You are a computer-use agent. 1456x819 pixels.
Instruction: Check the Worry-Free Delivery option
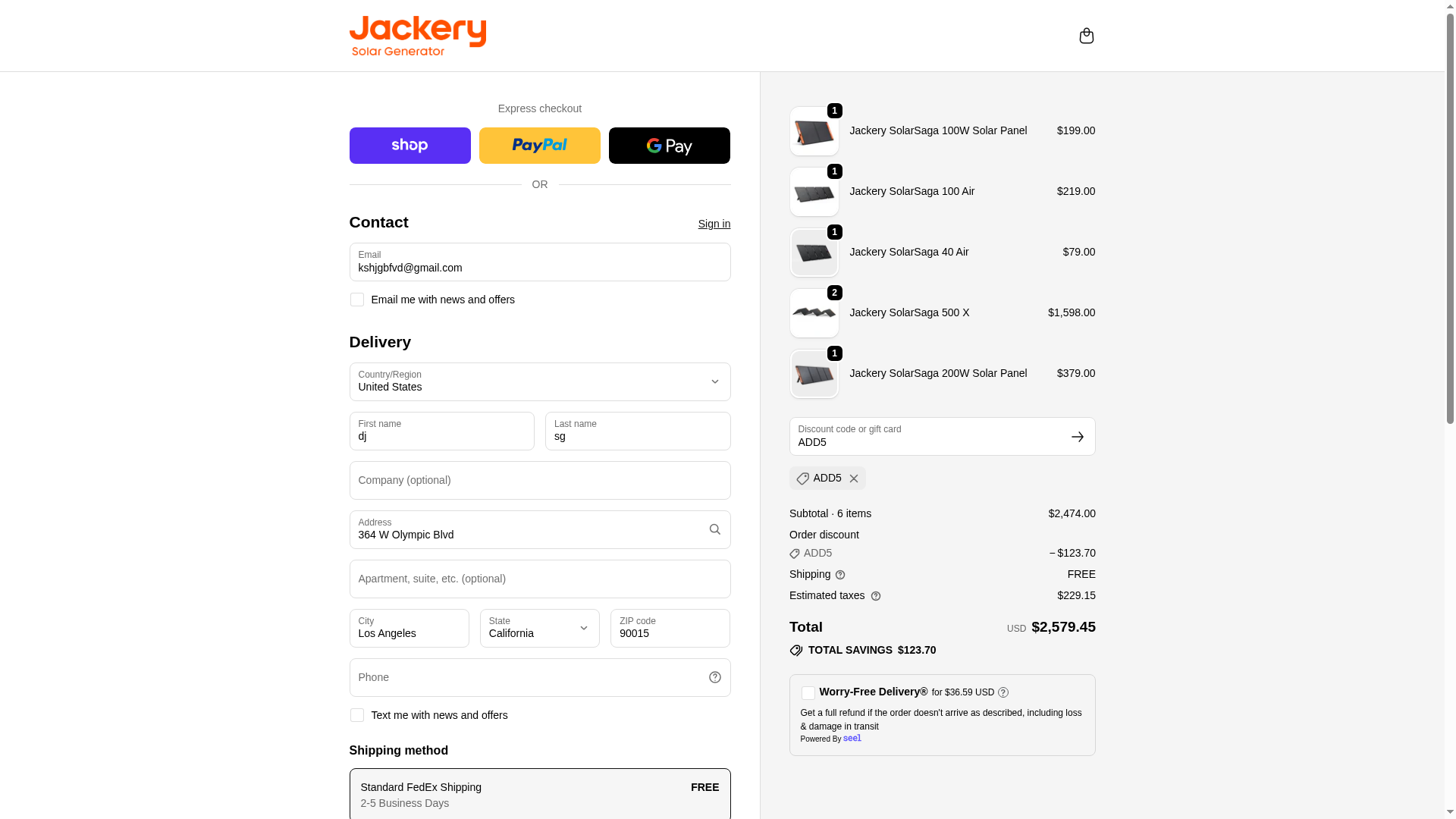(808, 693)
